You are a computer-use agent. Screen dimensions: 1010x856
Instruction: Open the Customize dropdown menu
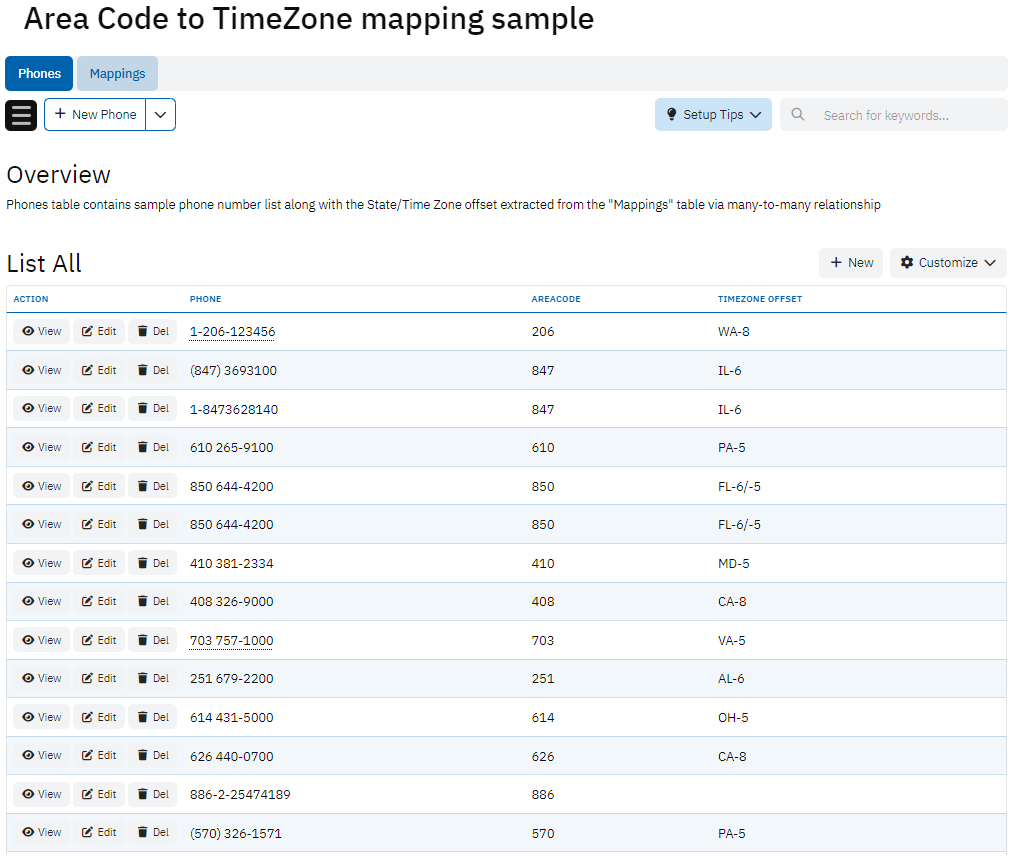(947, 263)
